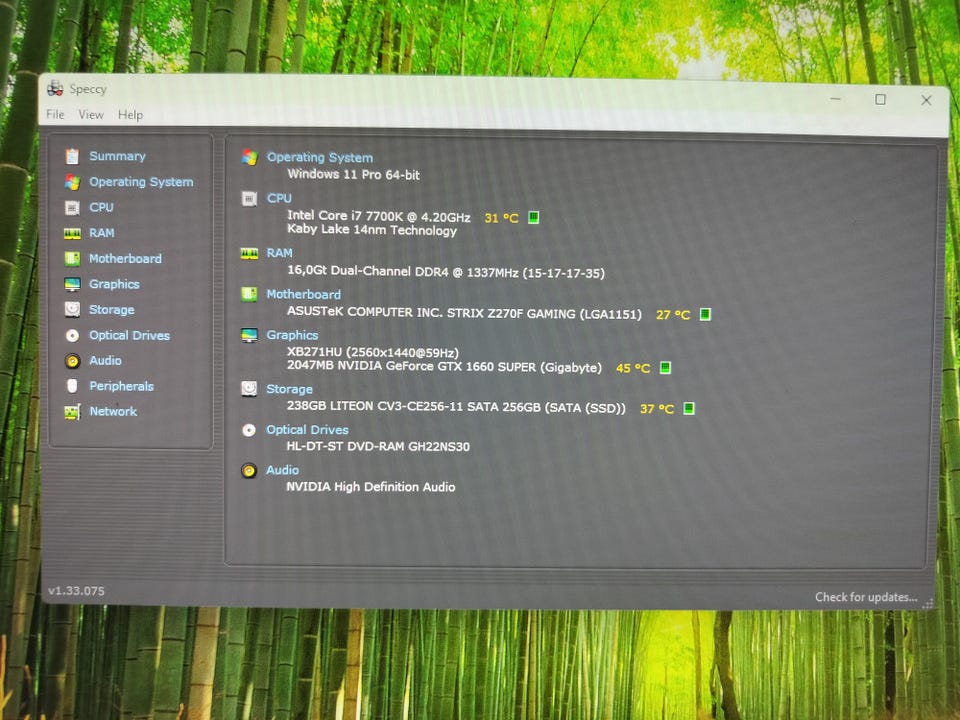The width and height of the screenshot is (960, 720).
Task: Click HL-DT-ST DVD-RAM GH22NS30 text
Action: 378,446
